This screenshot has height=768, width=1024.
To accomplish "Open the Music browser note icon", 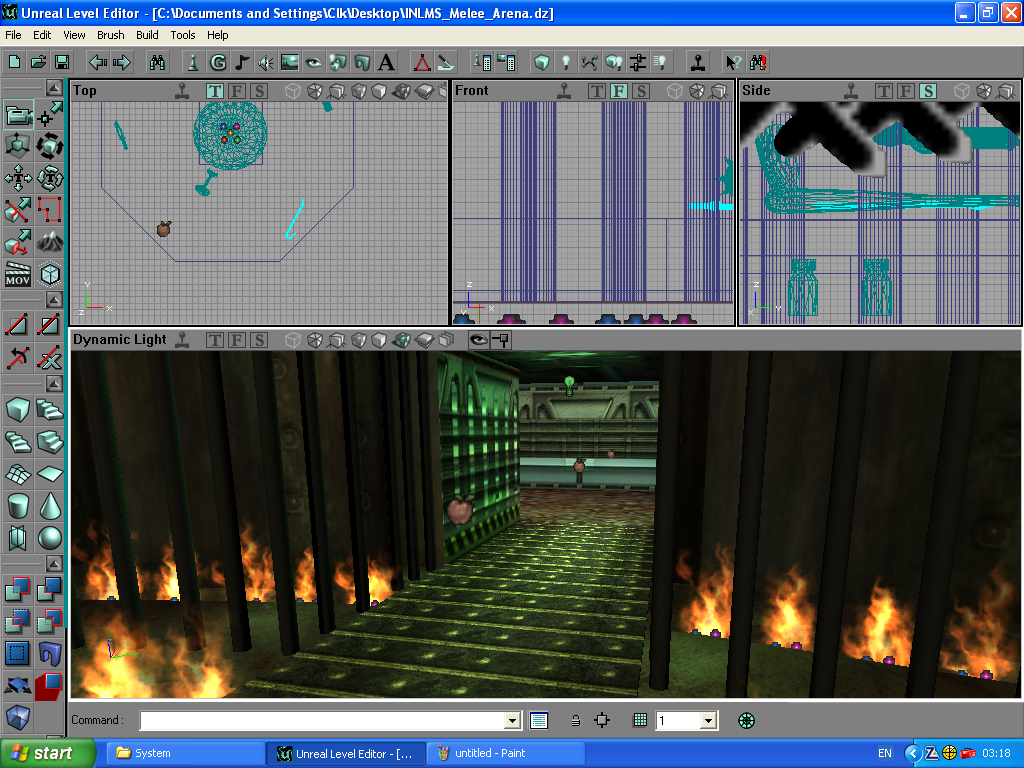I will [x=241, y=62].
